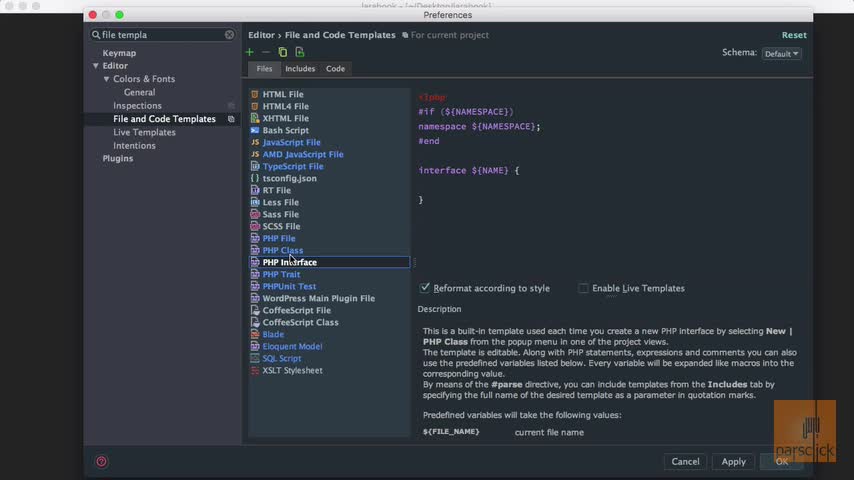This screenshot has height=480, width=854.
Task: Select Keymap in the settings tree
Action: [119, 53]
